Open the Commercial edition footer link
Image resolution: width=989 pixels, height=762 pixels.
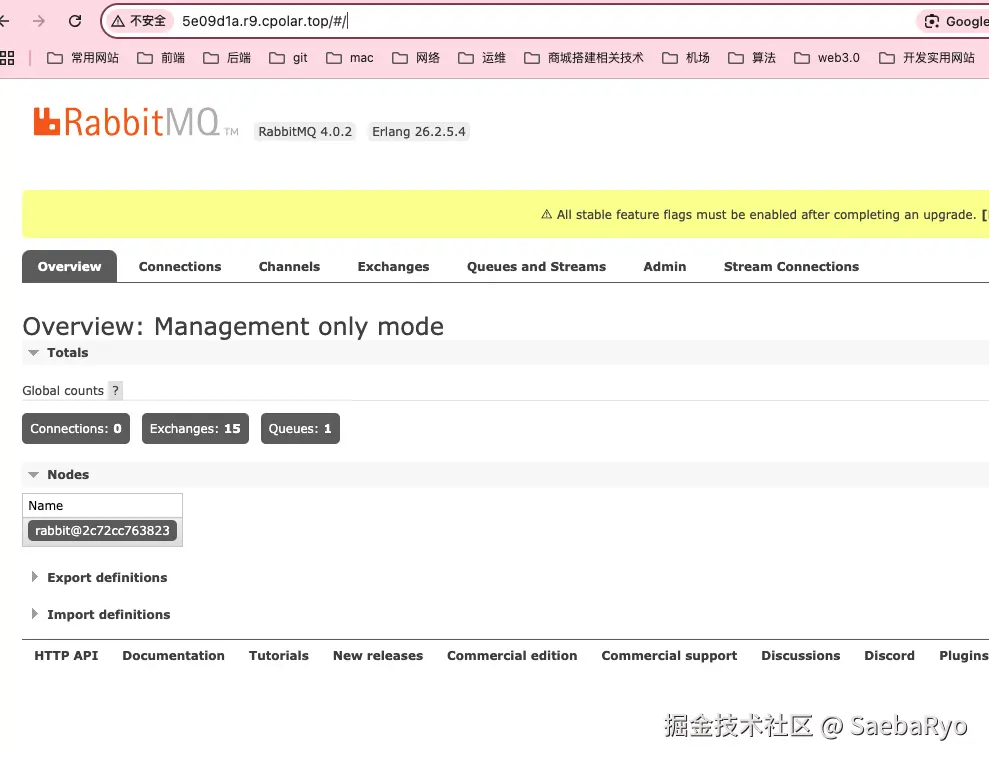click(512, 655)
